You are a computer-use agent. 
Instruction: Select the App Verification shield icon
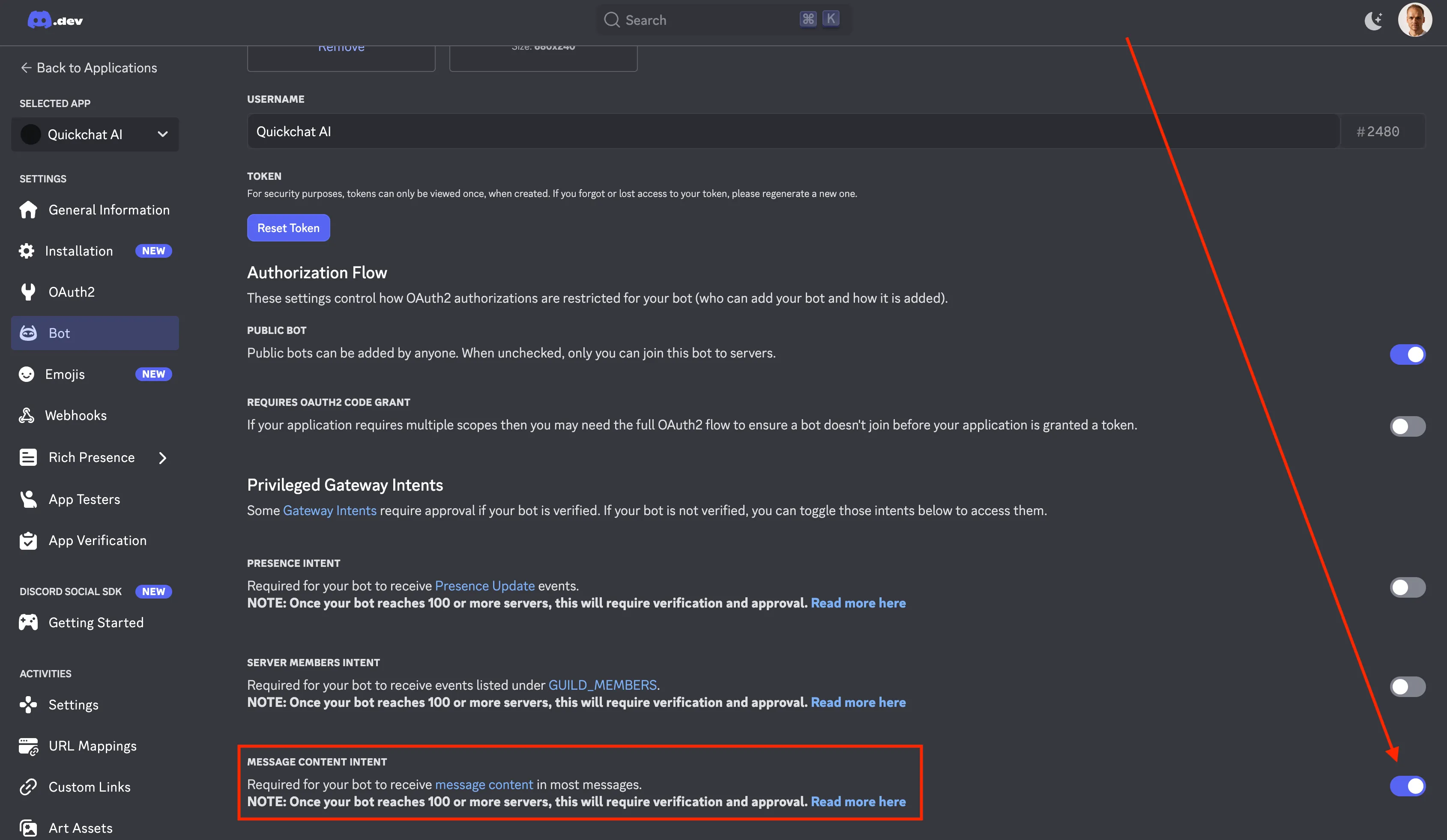(27, 540)
